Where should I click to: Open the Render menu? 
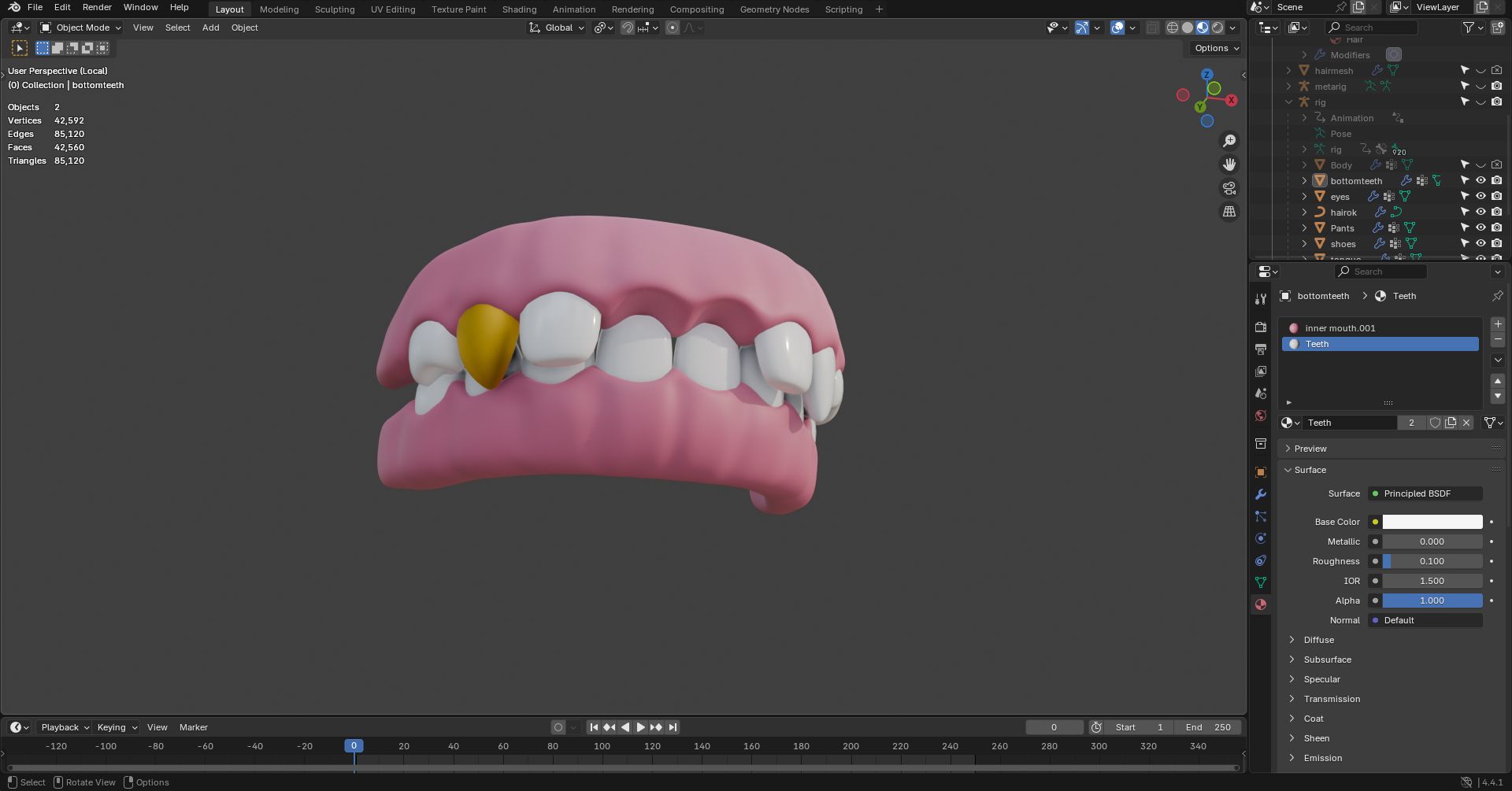[x=97, y=7]
